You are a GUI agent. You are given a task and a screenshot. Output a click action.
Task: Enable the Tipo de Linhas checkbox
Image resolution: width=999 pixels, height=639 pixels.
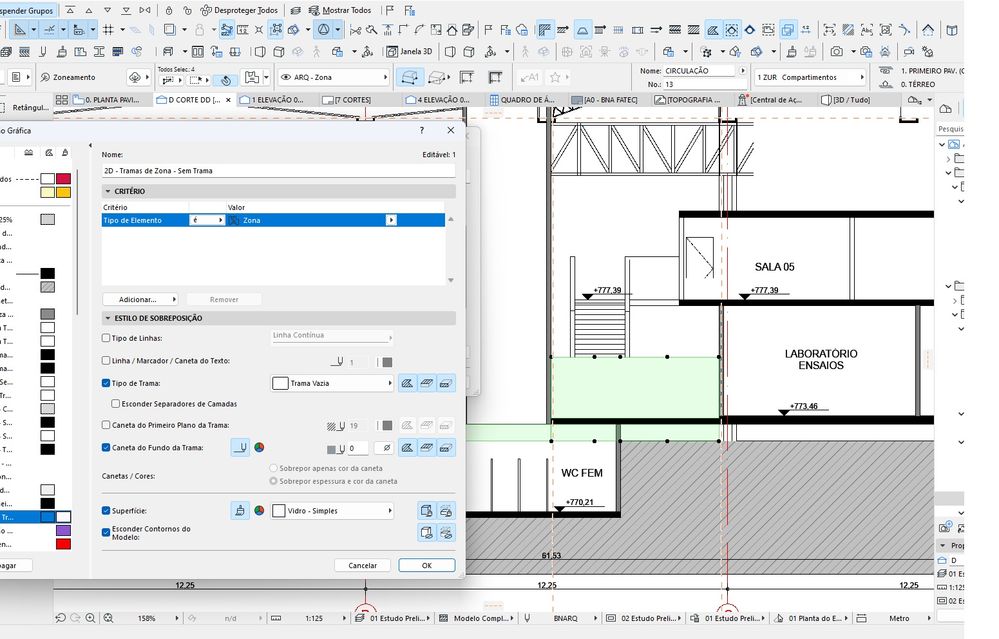tap(106, 338)
